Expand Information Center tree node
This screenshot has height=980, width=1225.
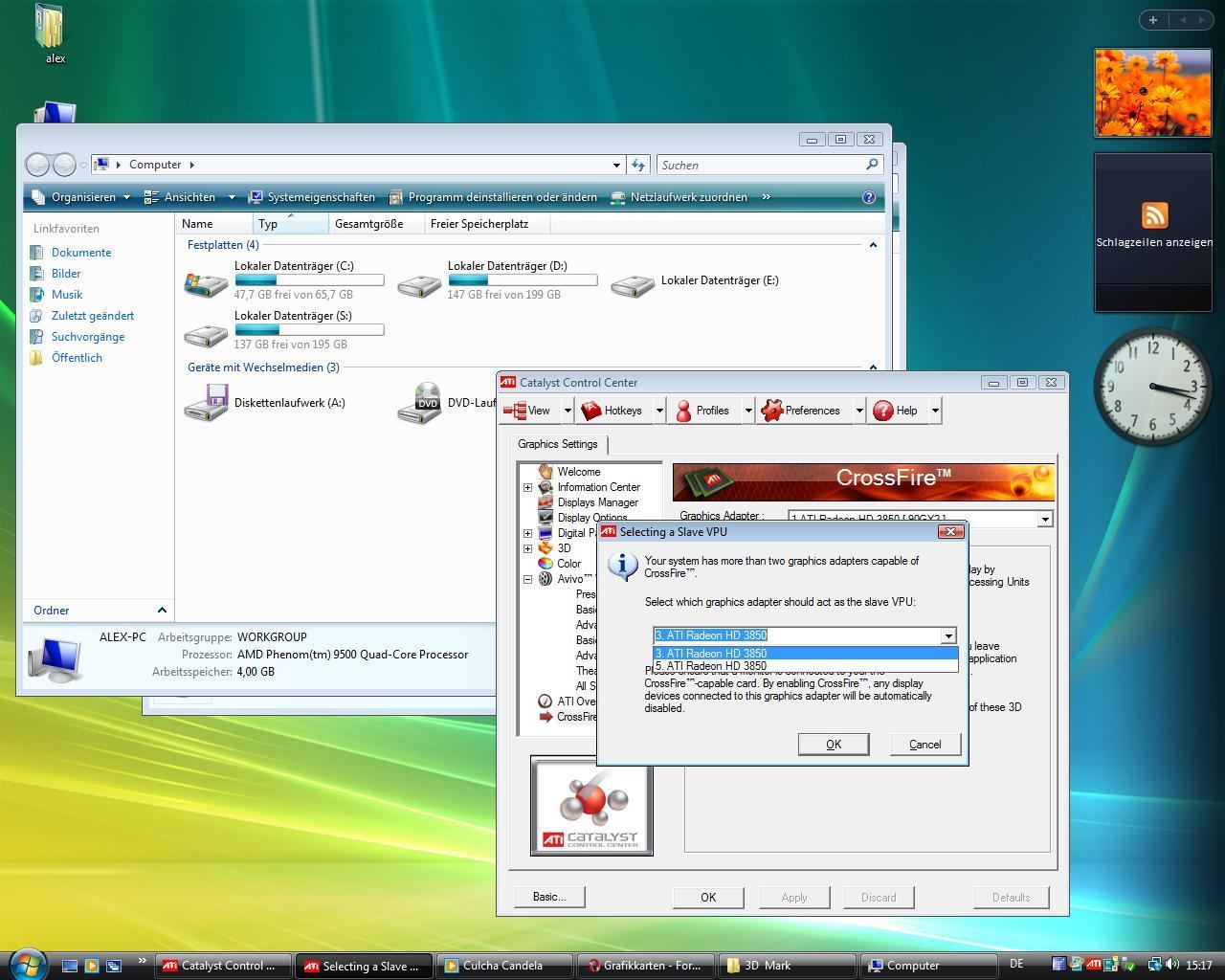527,487
